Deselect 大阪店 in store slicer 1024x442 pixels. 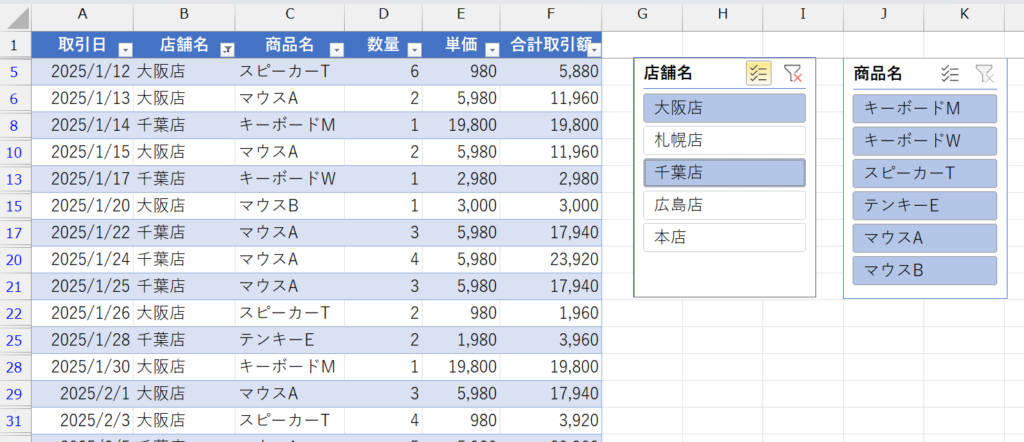[724, 108]
